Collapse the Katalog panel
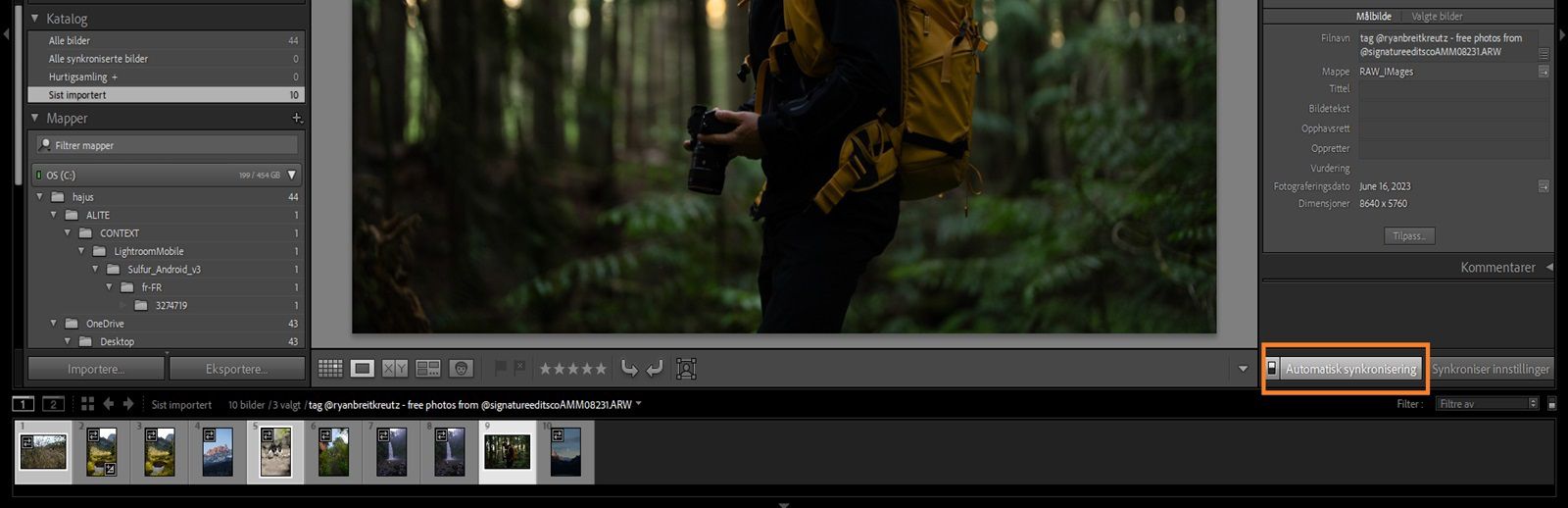 click(35, 19)
